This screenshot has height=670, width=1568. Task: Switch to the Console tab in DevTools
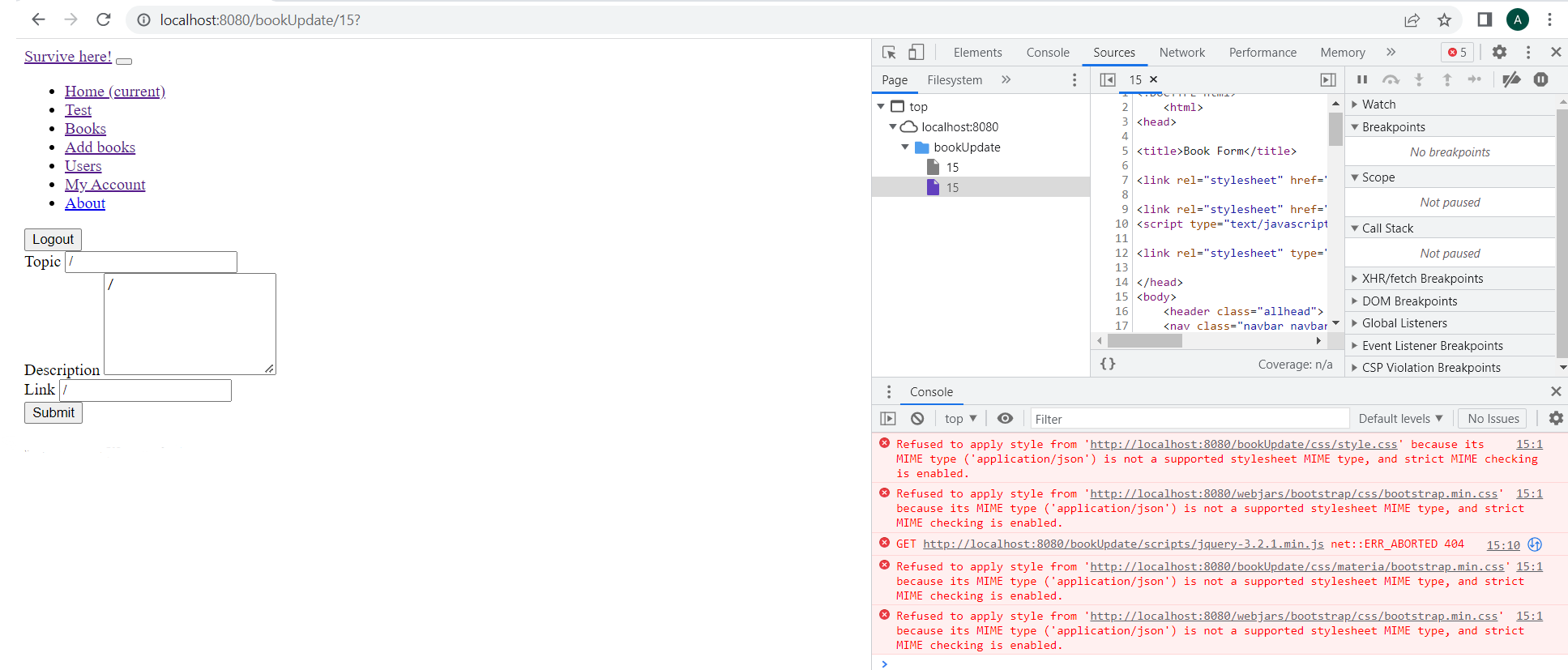[1048, 52]
